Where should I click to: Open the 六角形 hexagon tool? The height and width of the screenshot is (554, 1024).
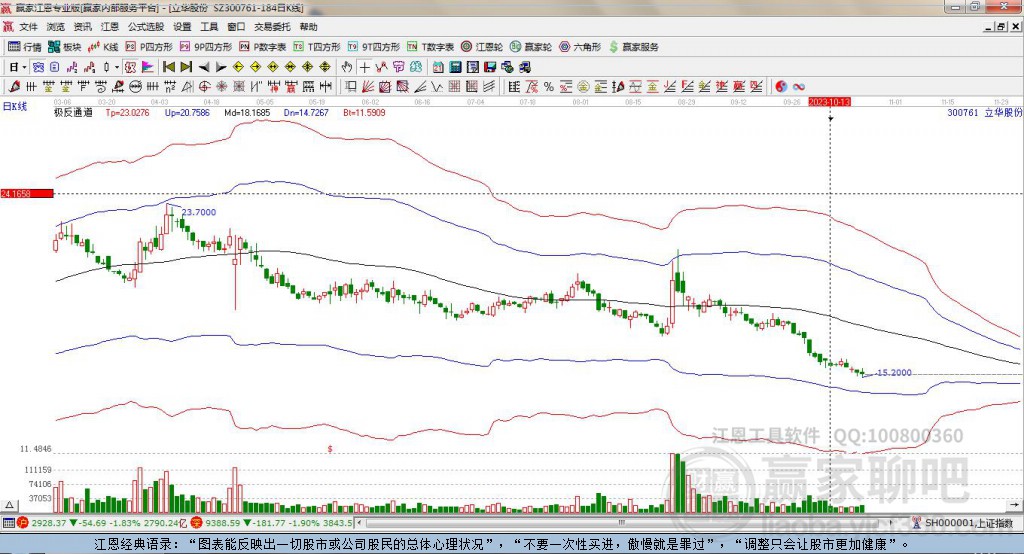coord(580,47)
